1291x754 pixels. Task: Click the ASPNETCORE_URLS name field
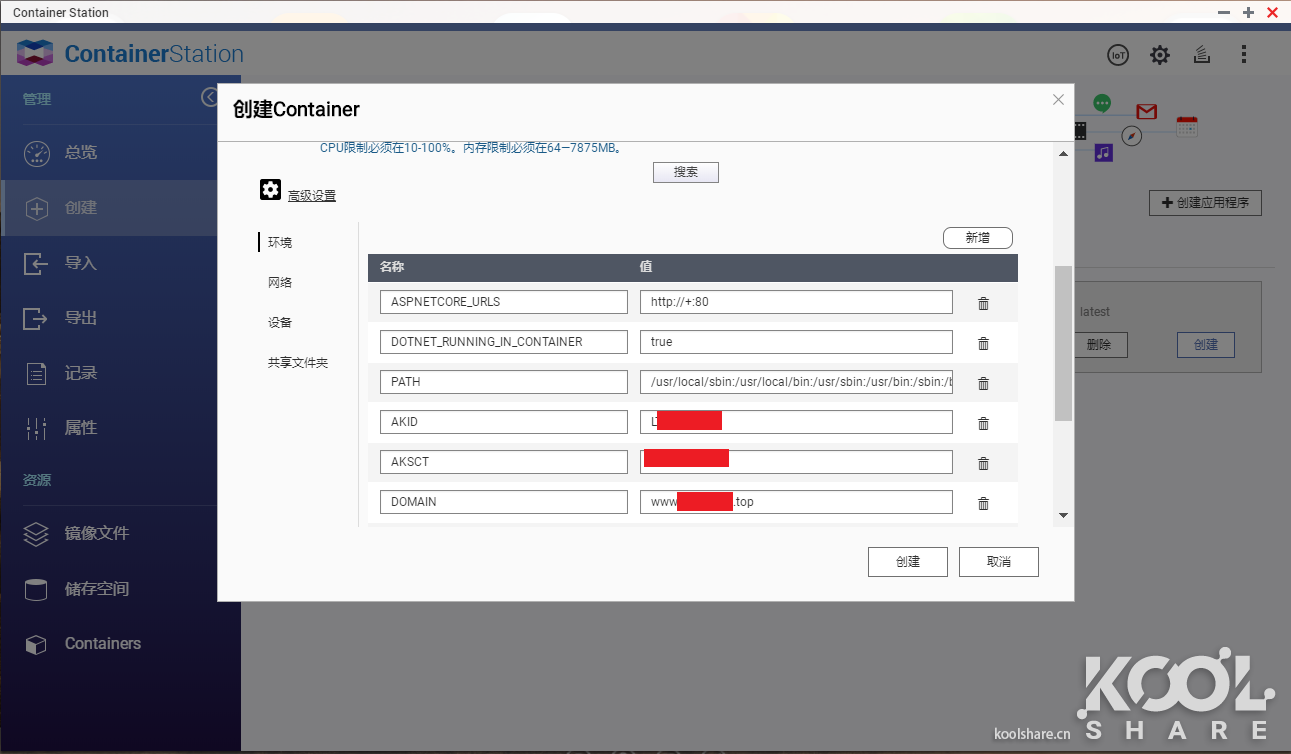504,302
